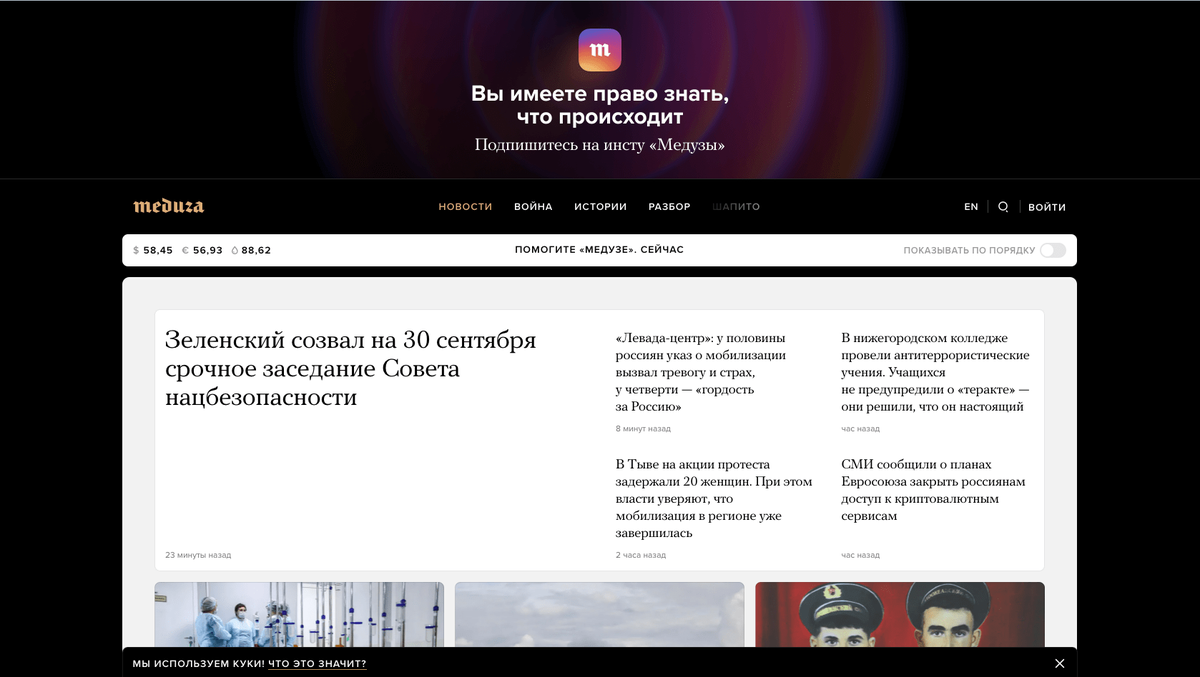Open the Тыва protest detention article
Image resolution: width=1200 pixels, height=677 pixels.
(x=714, y=498)
